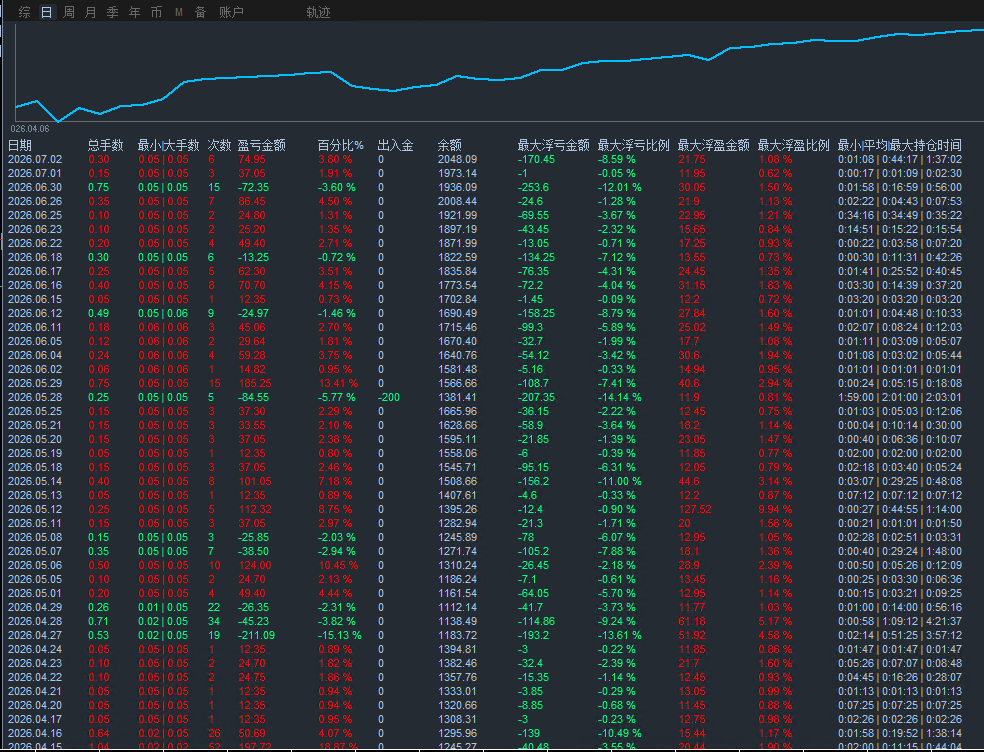Select the 年 yearly tab
The height and width of the screenshot is (752, 984).
click(x=134, y=12)
